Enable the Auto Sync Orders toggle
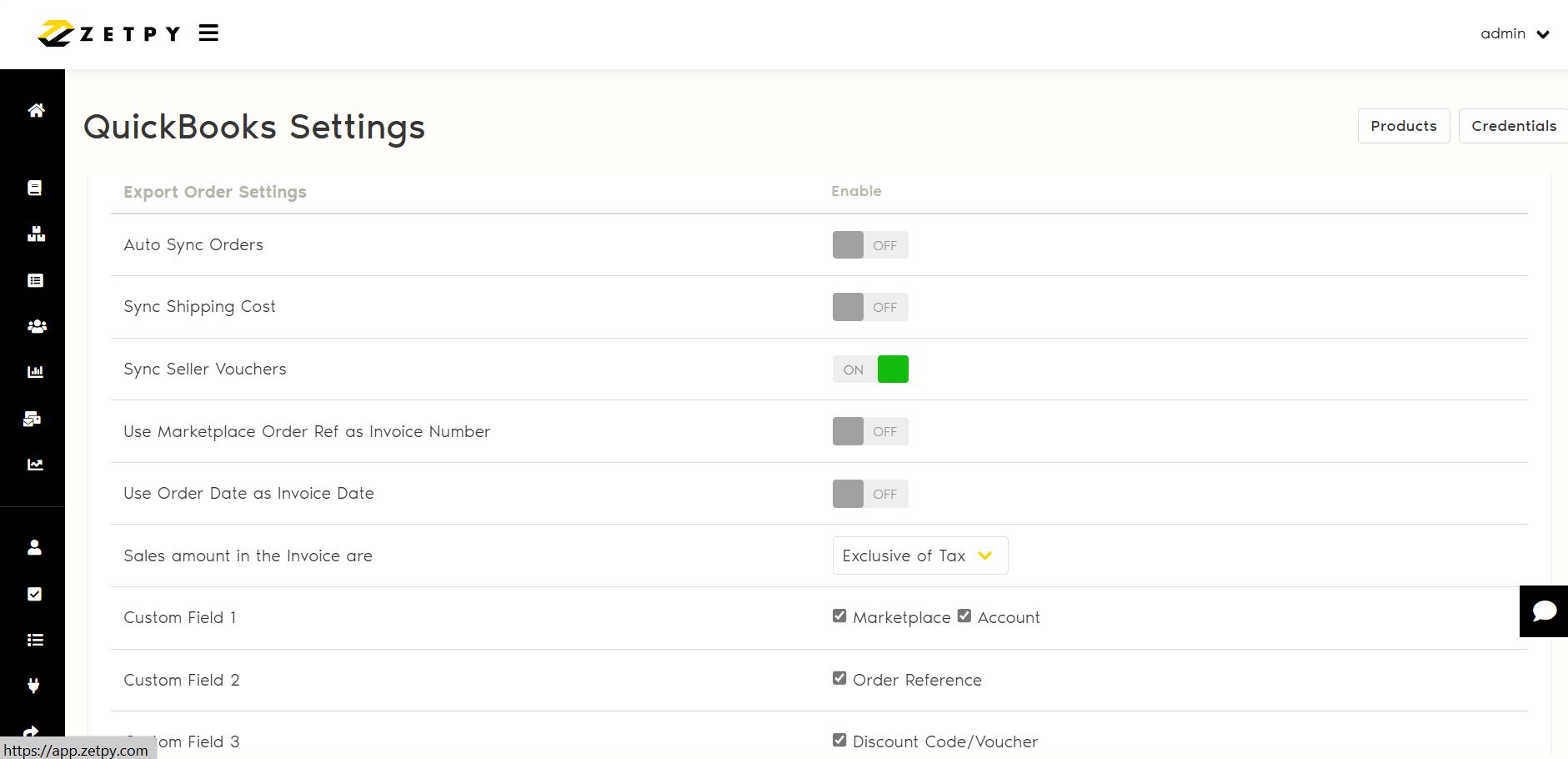The height and width of the screenshot is (759, 1568). [x=869, y=245]
